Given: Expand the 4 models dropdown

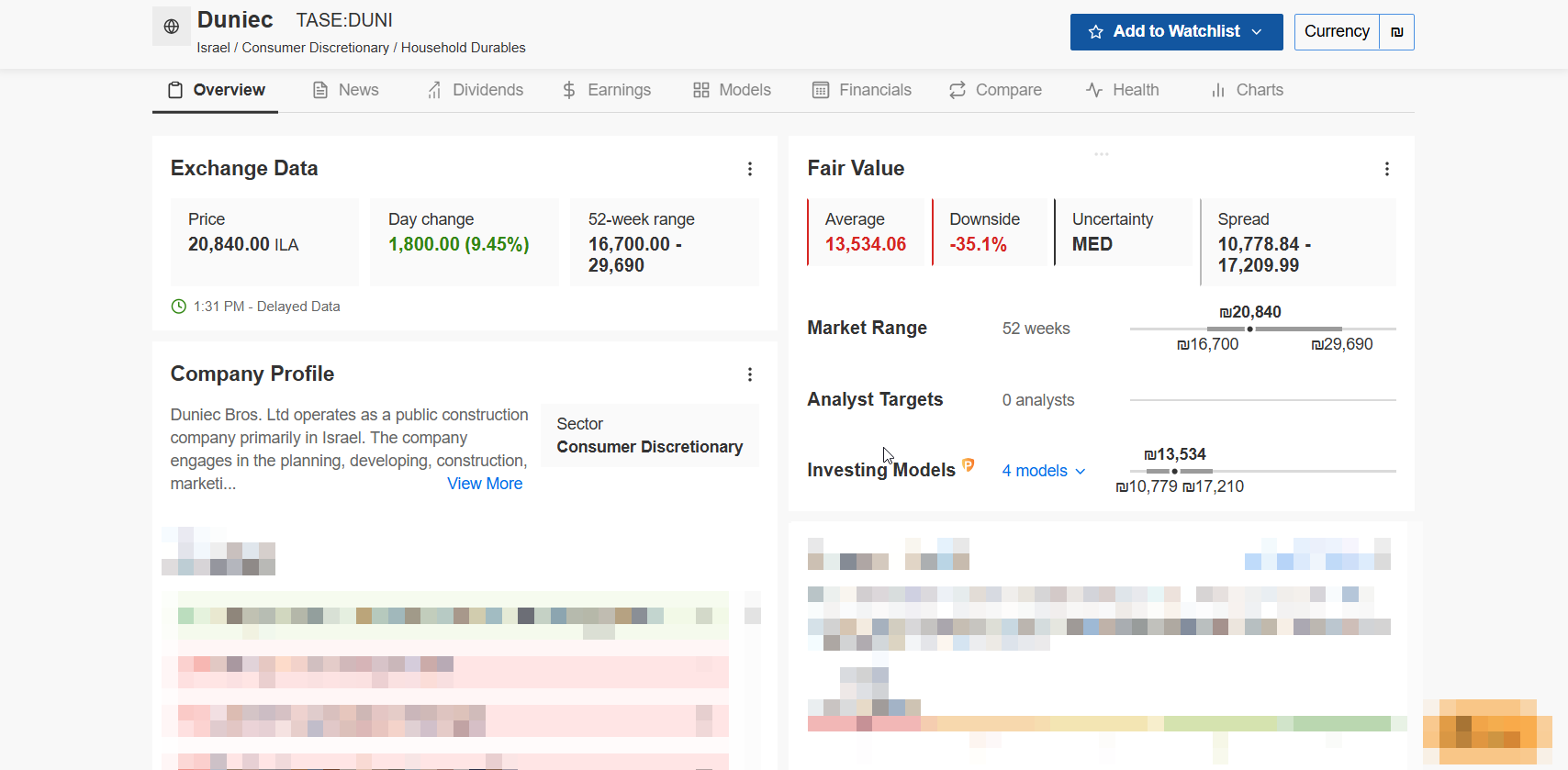Looking at the screenshot, I should coord(1044,471).
